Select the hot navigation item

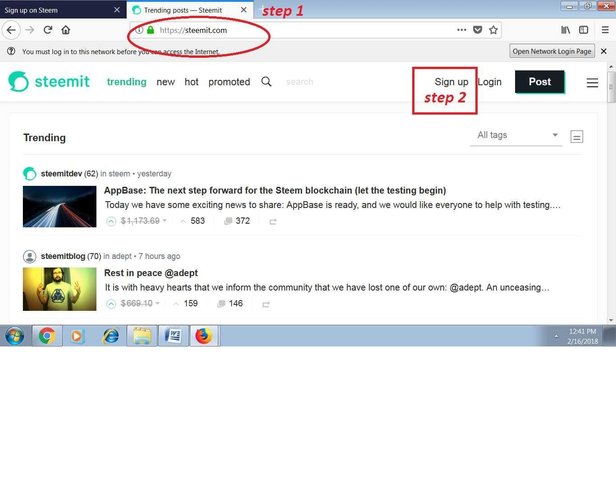click(191, 82)
